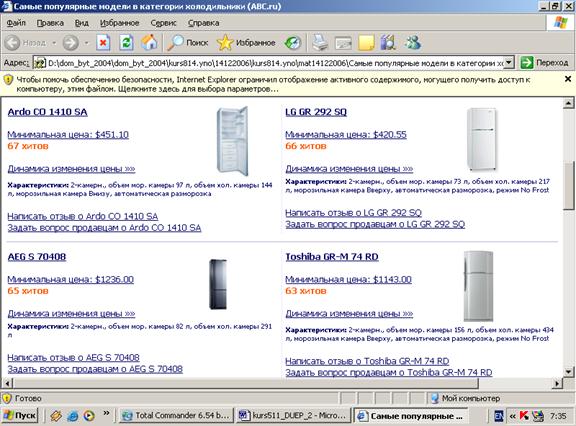Click the Print printer icon
576x426 pixels.
[320, 43]
